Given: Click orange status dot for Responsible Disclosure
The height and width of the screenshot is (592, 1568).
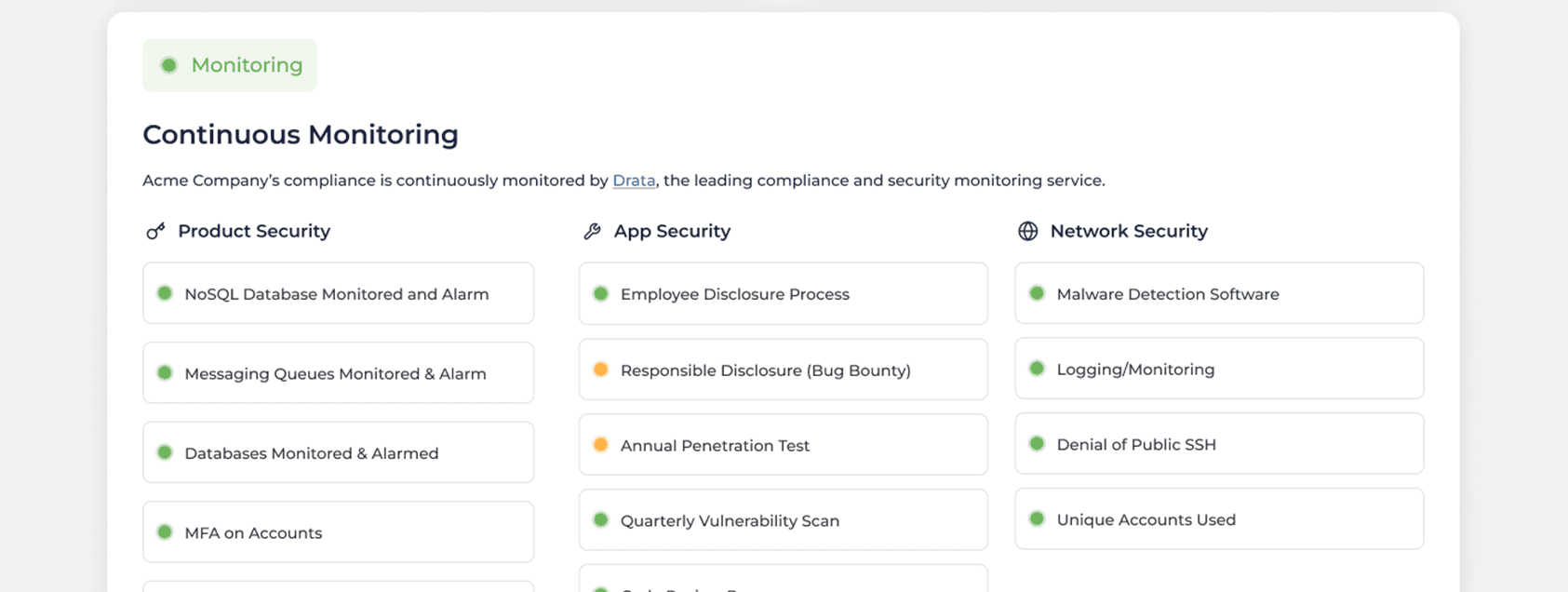Looking at the screenshot, I should pos(601,370).
